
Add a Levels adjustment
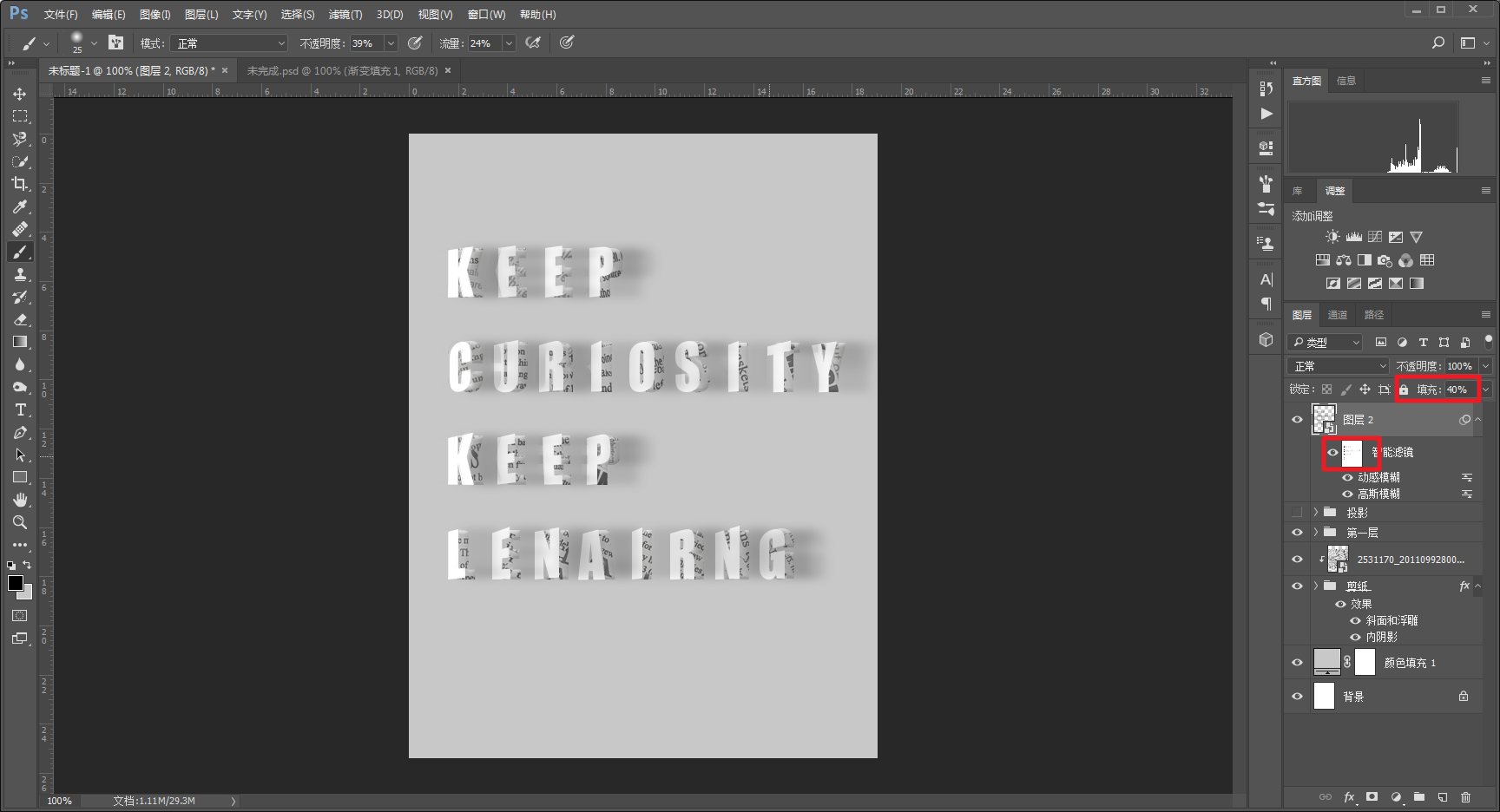click(1353, 237)
